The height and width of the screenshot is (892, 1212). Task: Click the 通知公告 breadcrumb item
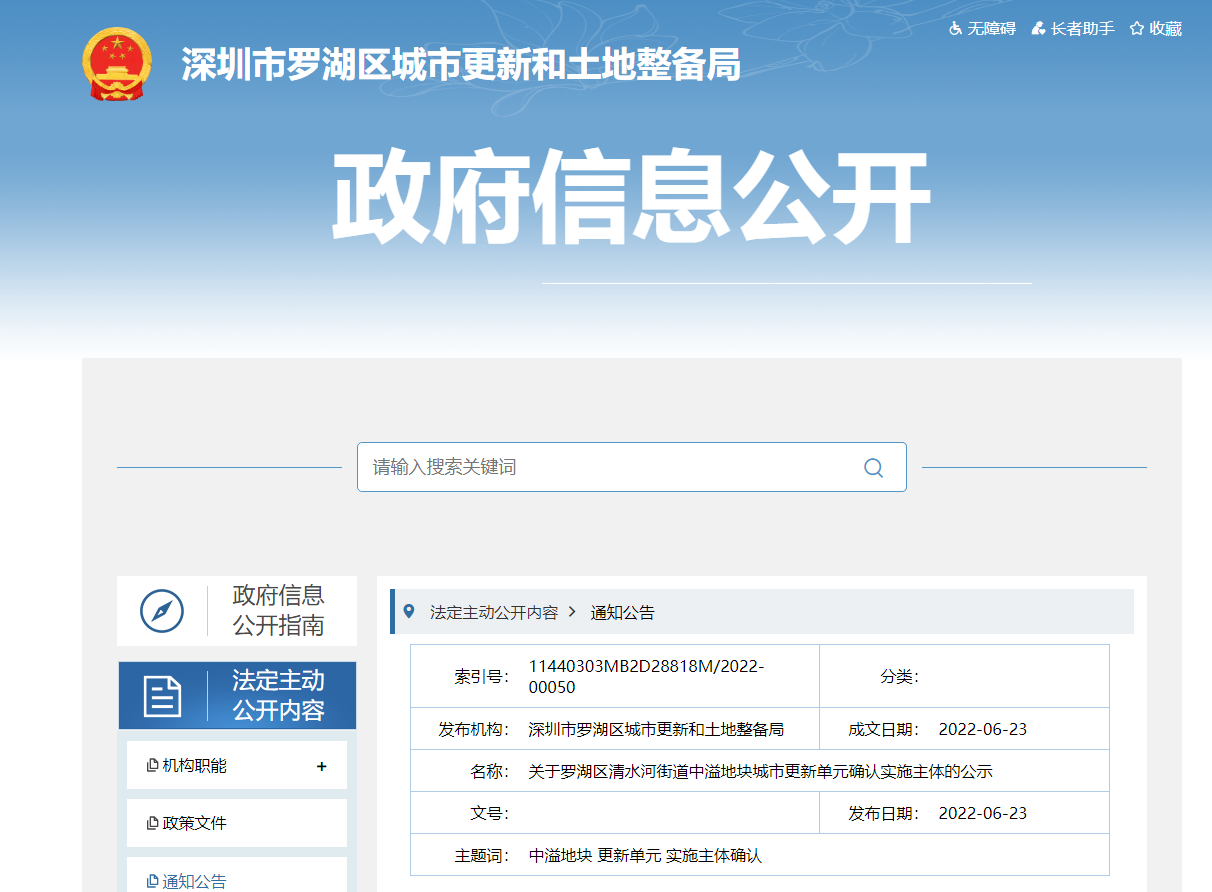click(x=622, y=612)
